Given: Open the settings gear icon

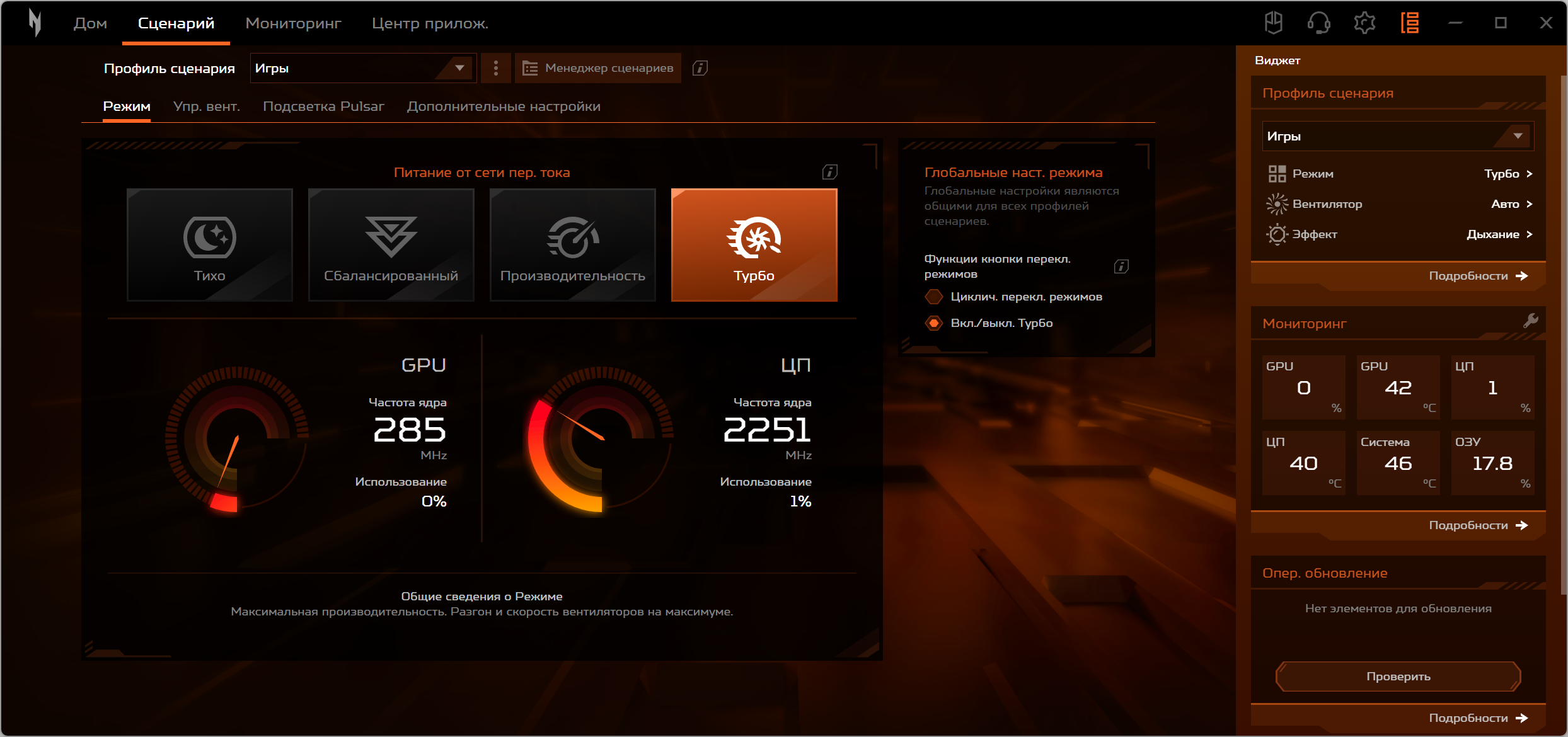Looking at the screenshot, I should pos(1364,23).
